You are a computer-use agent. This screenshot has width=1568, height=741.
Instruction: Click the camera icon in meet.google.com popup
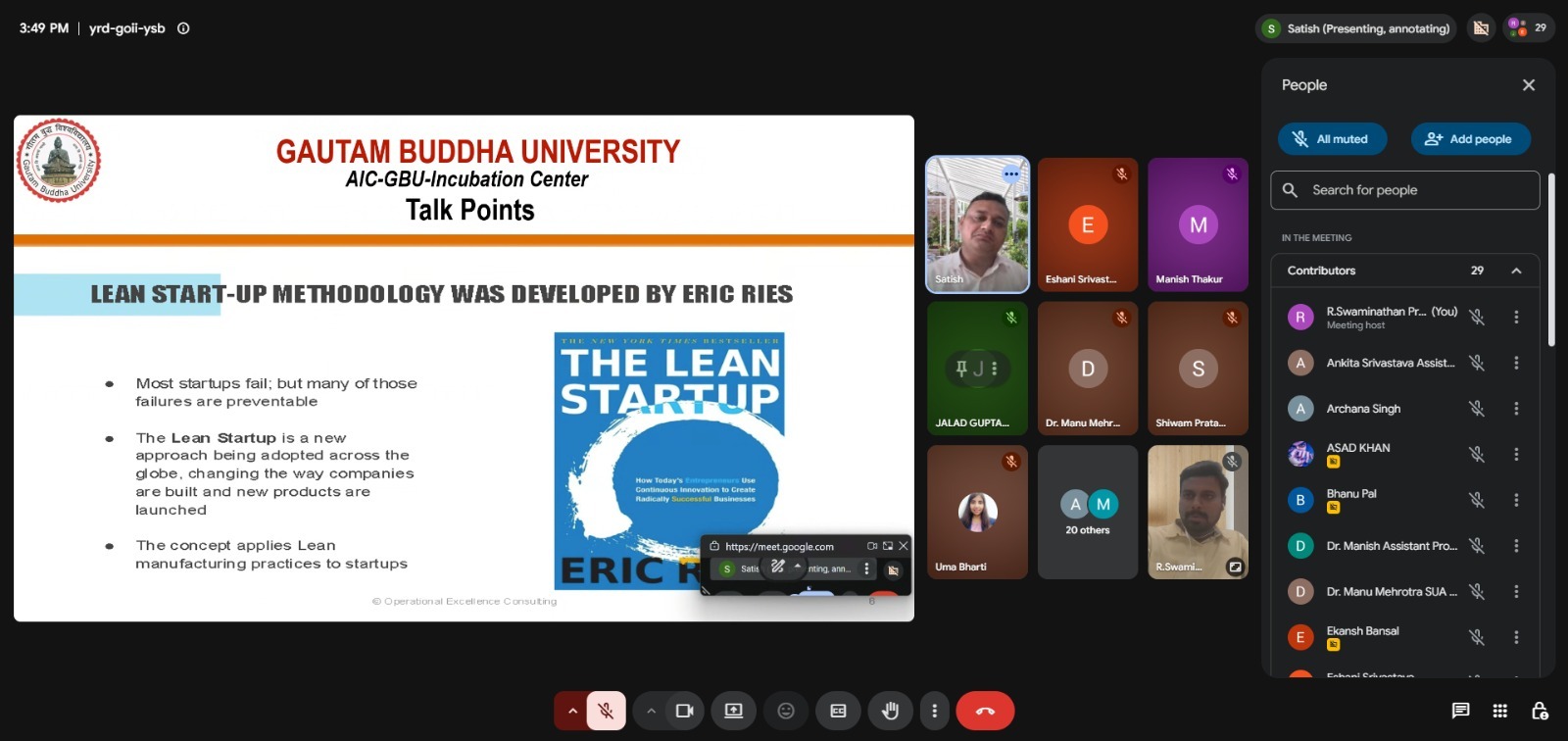pyautogui.click(x=871, y=546)
